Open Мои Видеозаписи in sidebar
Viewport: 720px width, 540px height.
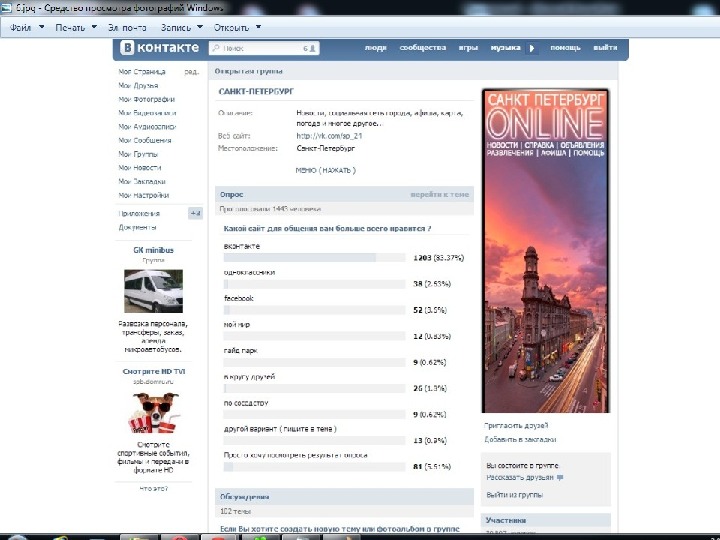pyautogui.click(x=147, y=113)
